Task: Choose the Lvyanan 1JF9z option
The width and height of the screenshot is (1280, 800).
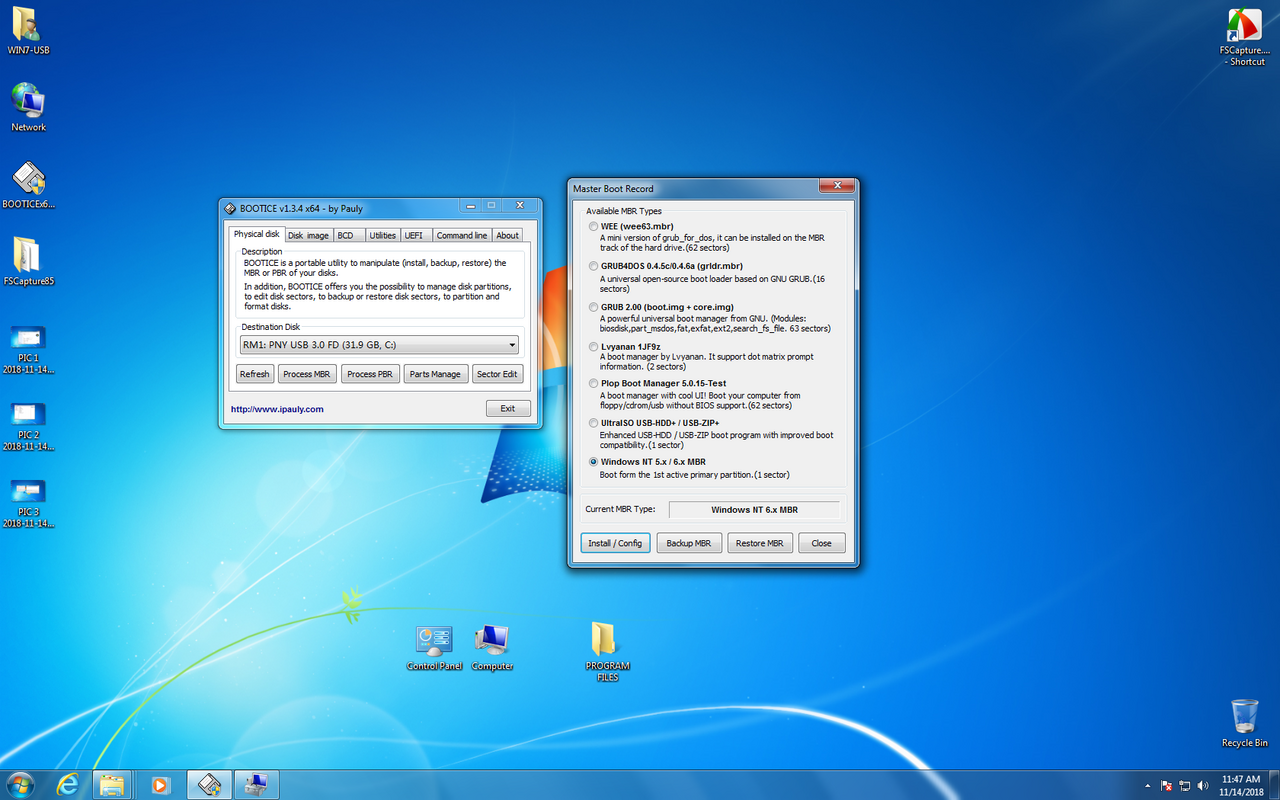Action: tap(594, 346)
